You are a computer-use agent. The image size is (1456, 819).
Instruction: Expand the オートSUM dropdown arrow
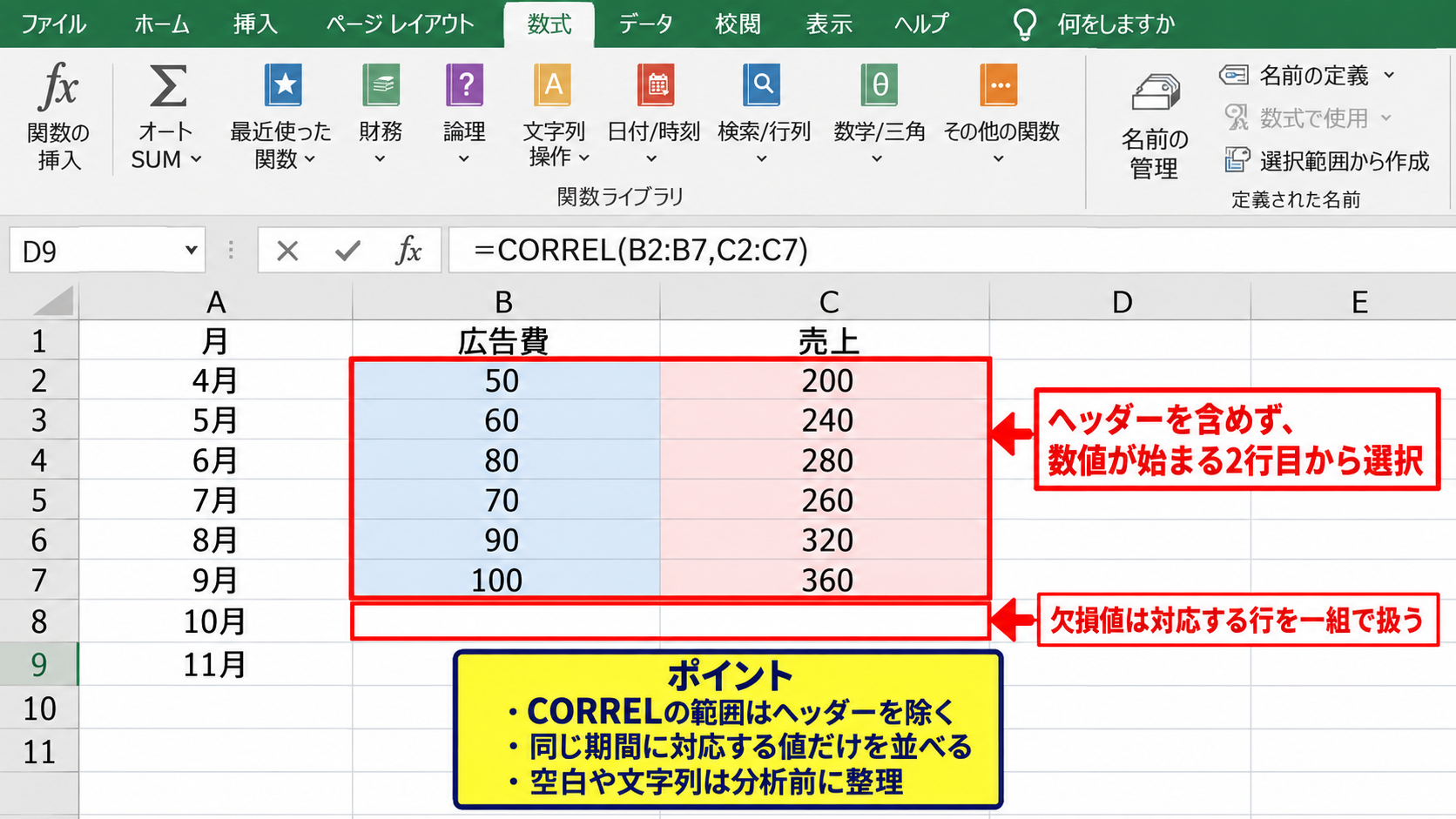tap(196, 159)
